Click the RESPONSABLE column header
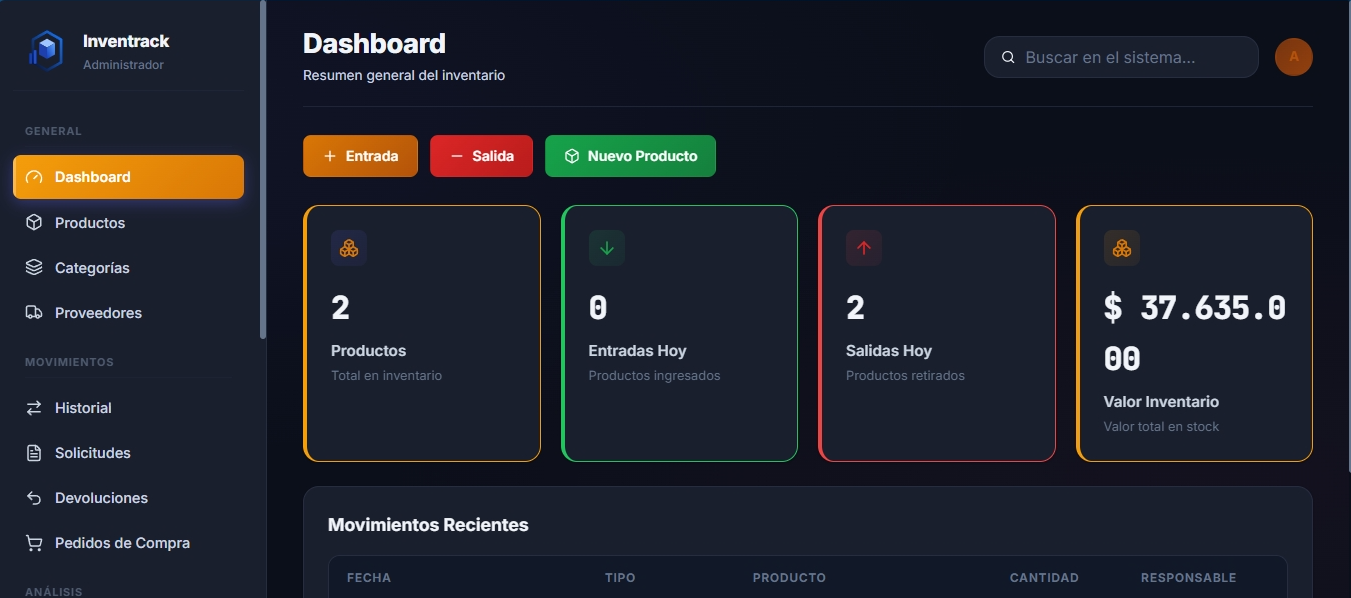 [1188, 578]
